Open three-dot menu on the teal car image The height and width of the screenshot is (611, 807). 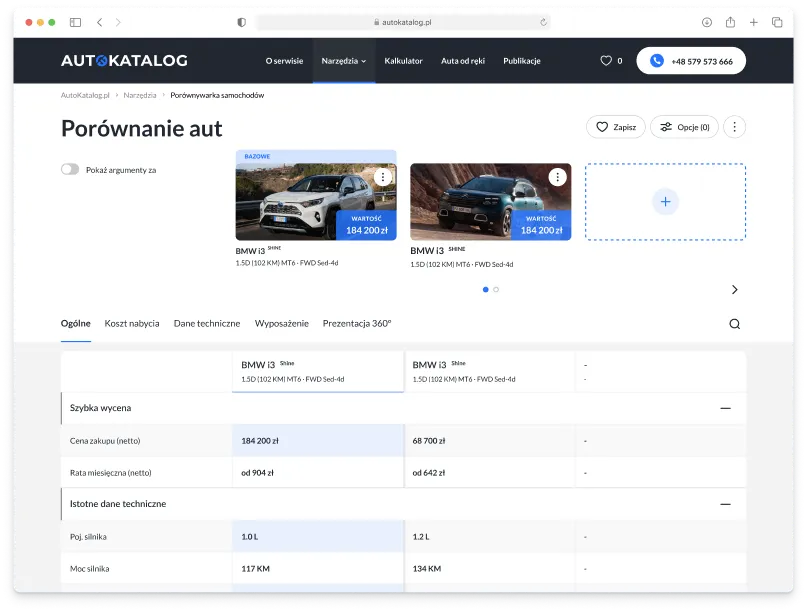pyautogui.click(x=557, y=177)
